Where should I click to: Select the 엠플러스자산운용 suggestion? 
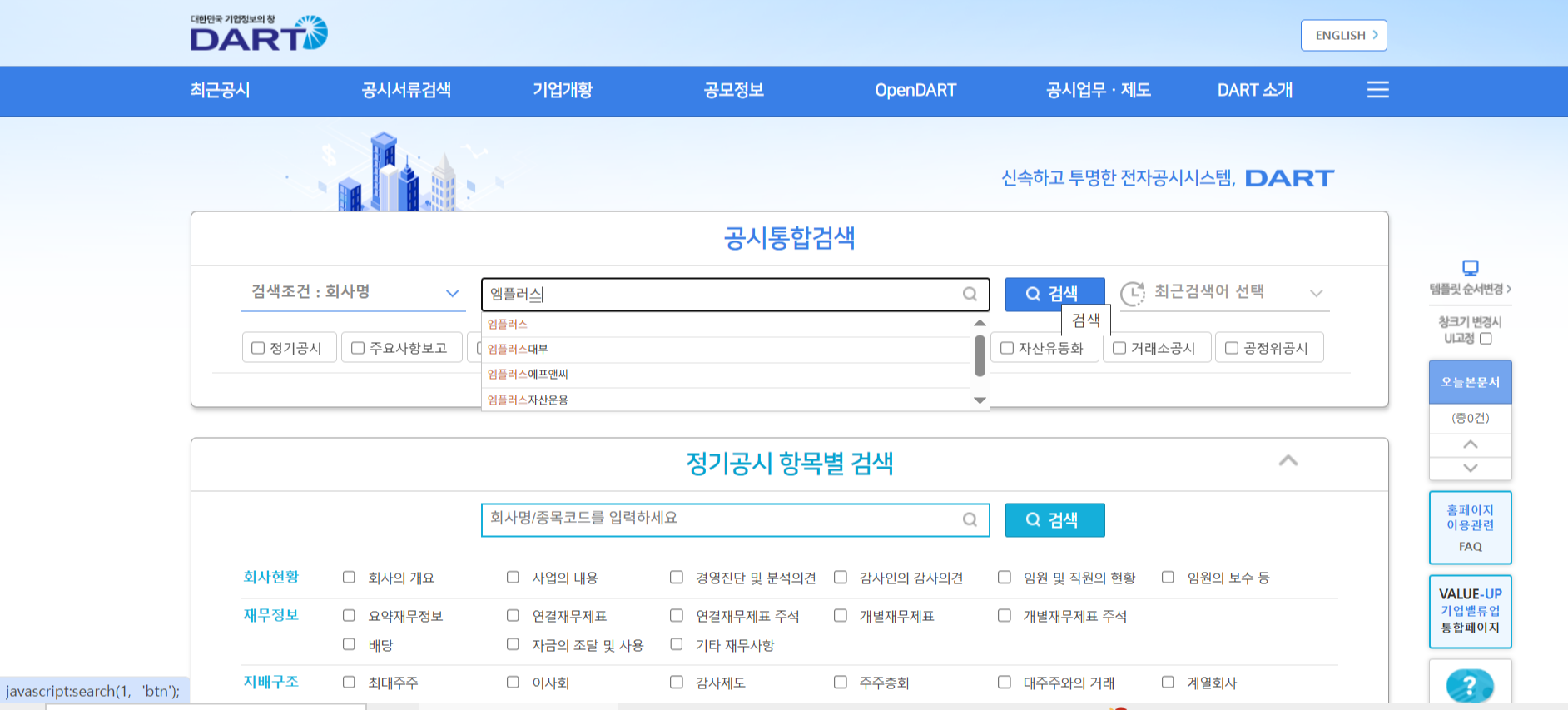point(727,400)
